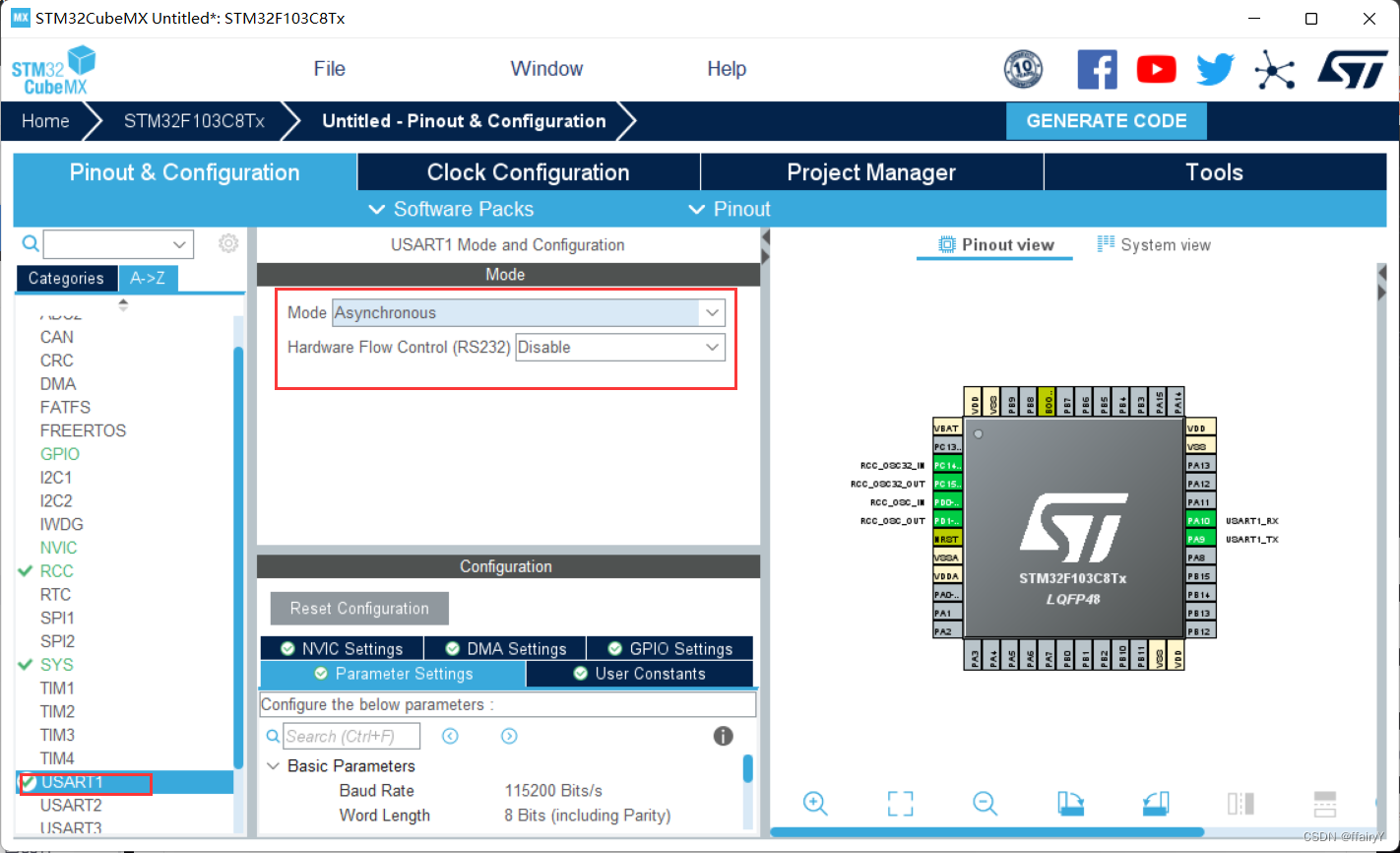Image resolution: width=1400 pixels, height=853 pixels.
Task: Expand the Software Packs menu
Action: tap(451, 209)
